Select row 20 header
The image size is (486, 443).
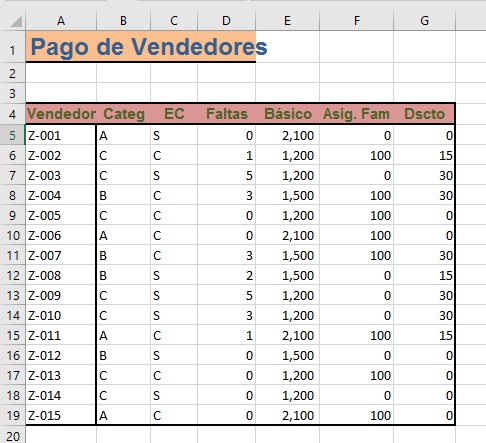coord(12,436)
